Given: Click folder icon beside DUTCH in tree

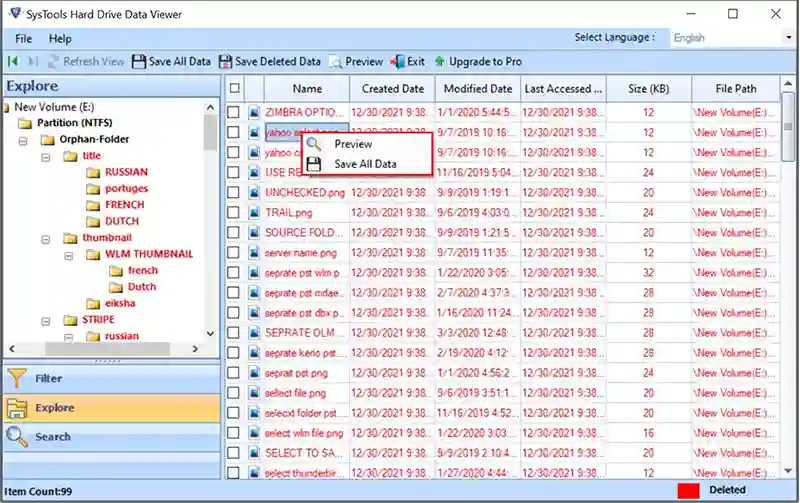Looking at the screenshot, I should 93,221.
